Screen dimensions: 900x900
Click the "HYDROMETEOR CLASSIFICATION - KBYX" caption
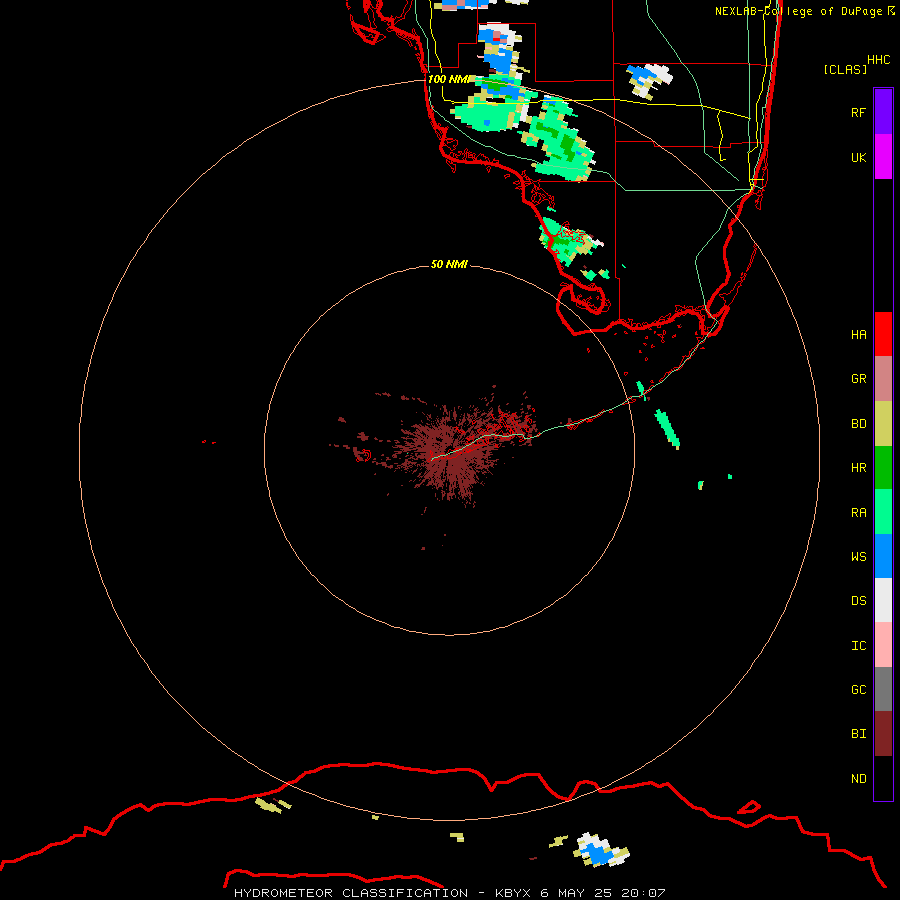point(384,893)
